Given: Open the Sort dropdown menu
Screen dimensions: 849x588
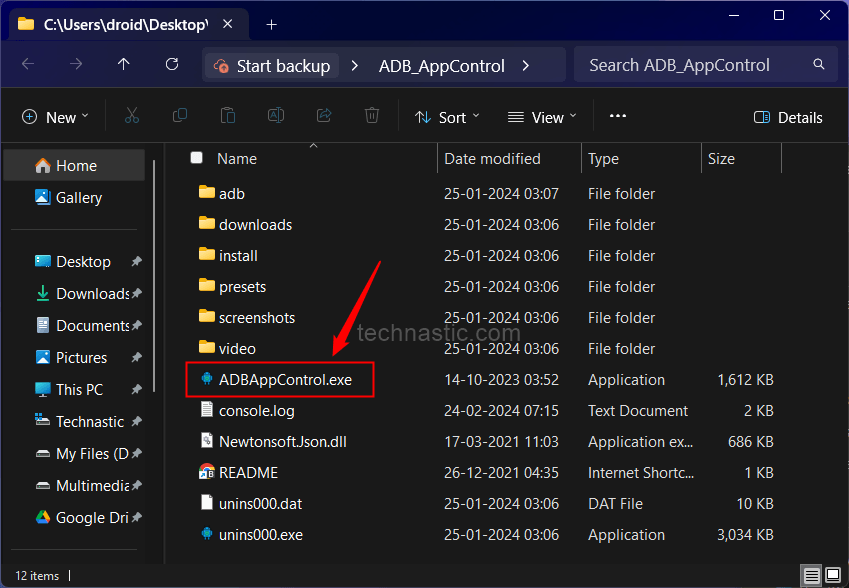Looking at the screenshot, I should (447, 117).
